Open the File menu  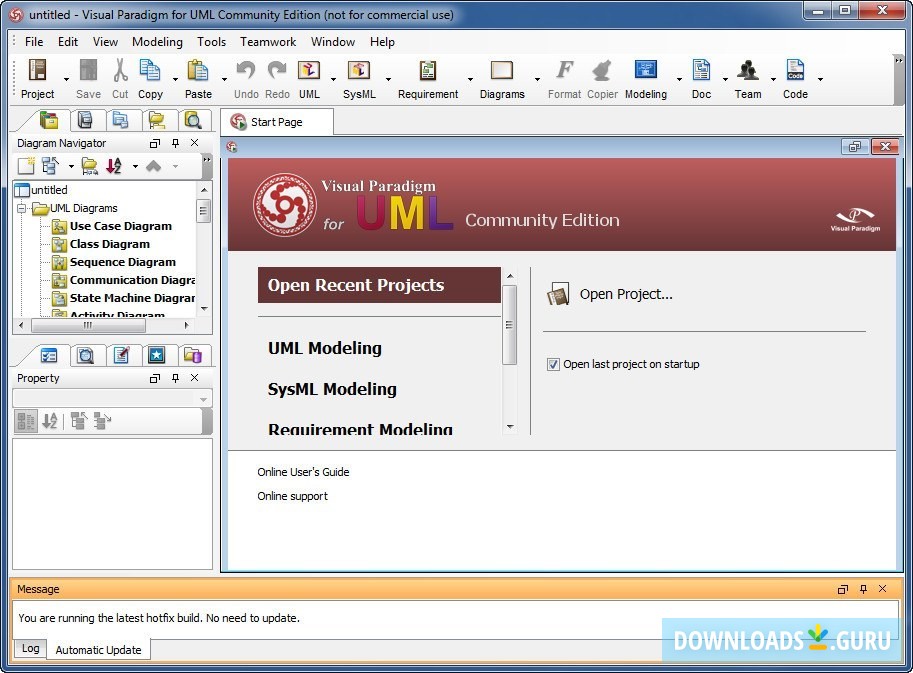point(34,42)
